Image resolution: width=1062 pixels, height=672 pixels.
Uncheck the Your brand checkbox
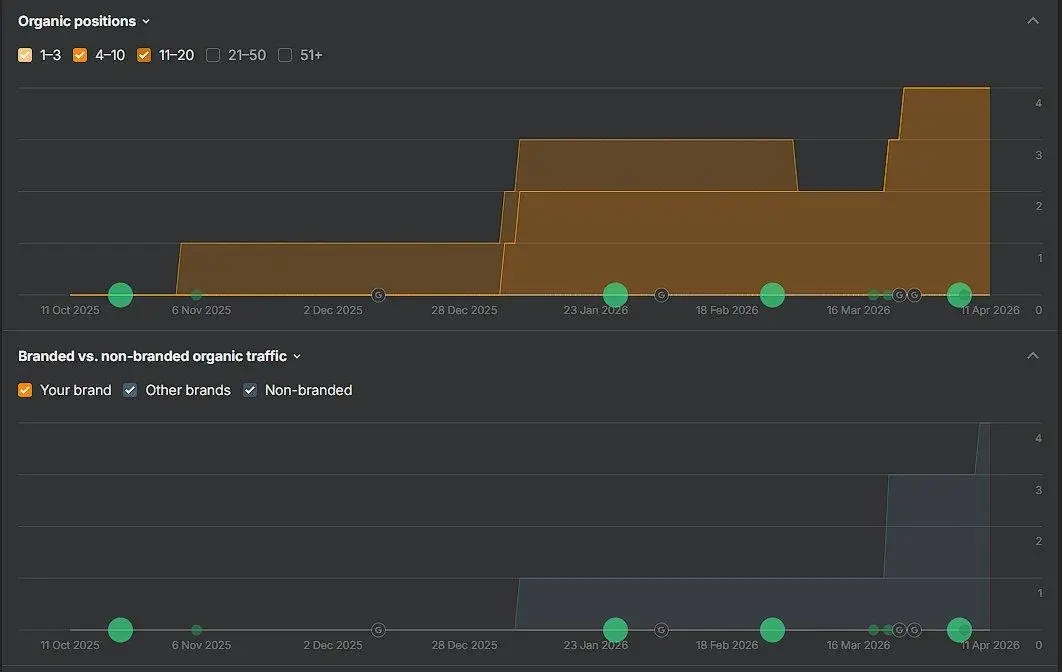(25, 390)
